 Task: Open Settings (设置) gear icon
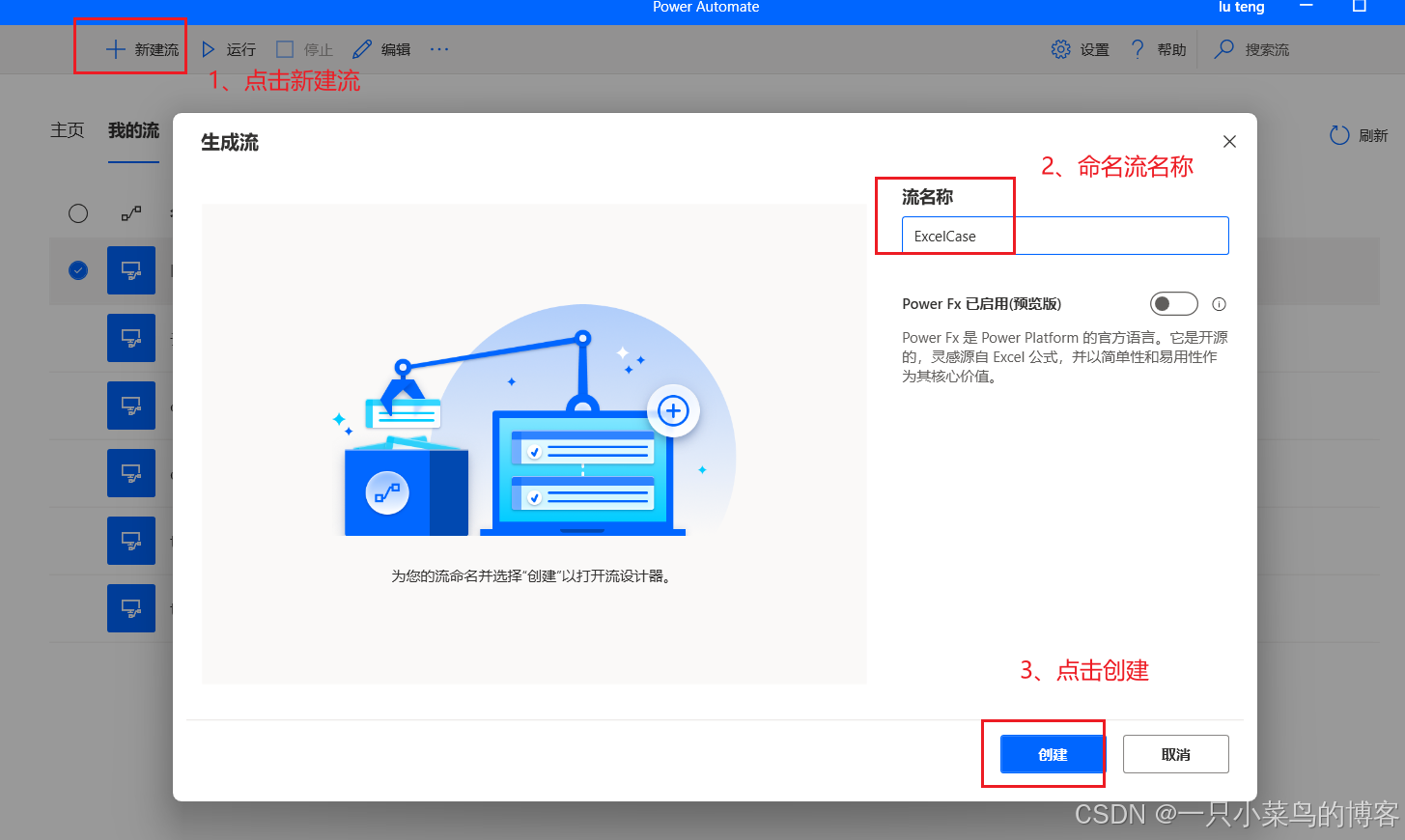tap(1060, 49)
